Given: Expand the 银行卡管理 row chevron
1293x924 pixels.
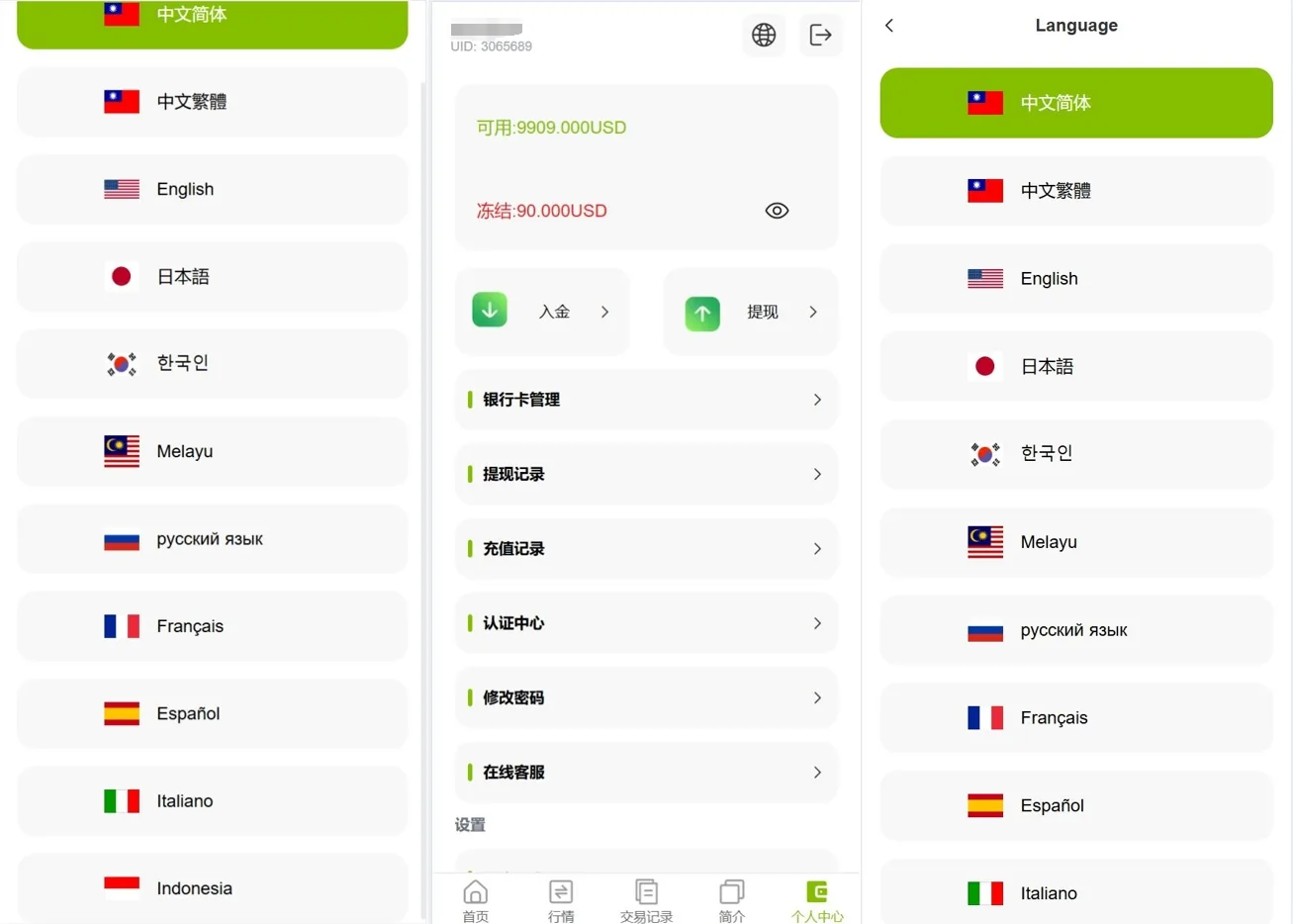Looking at the screenshot, I should 816,400.
